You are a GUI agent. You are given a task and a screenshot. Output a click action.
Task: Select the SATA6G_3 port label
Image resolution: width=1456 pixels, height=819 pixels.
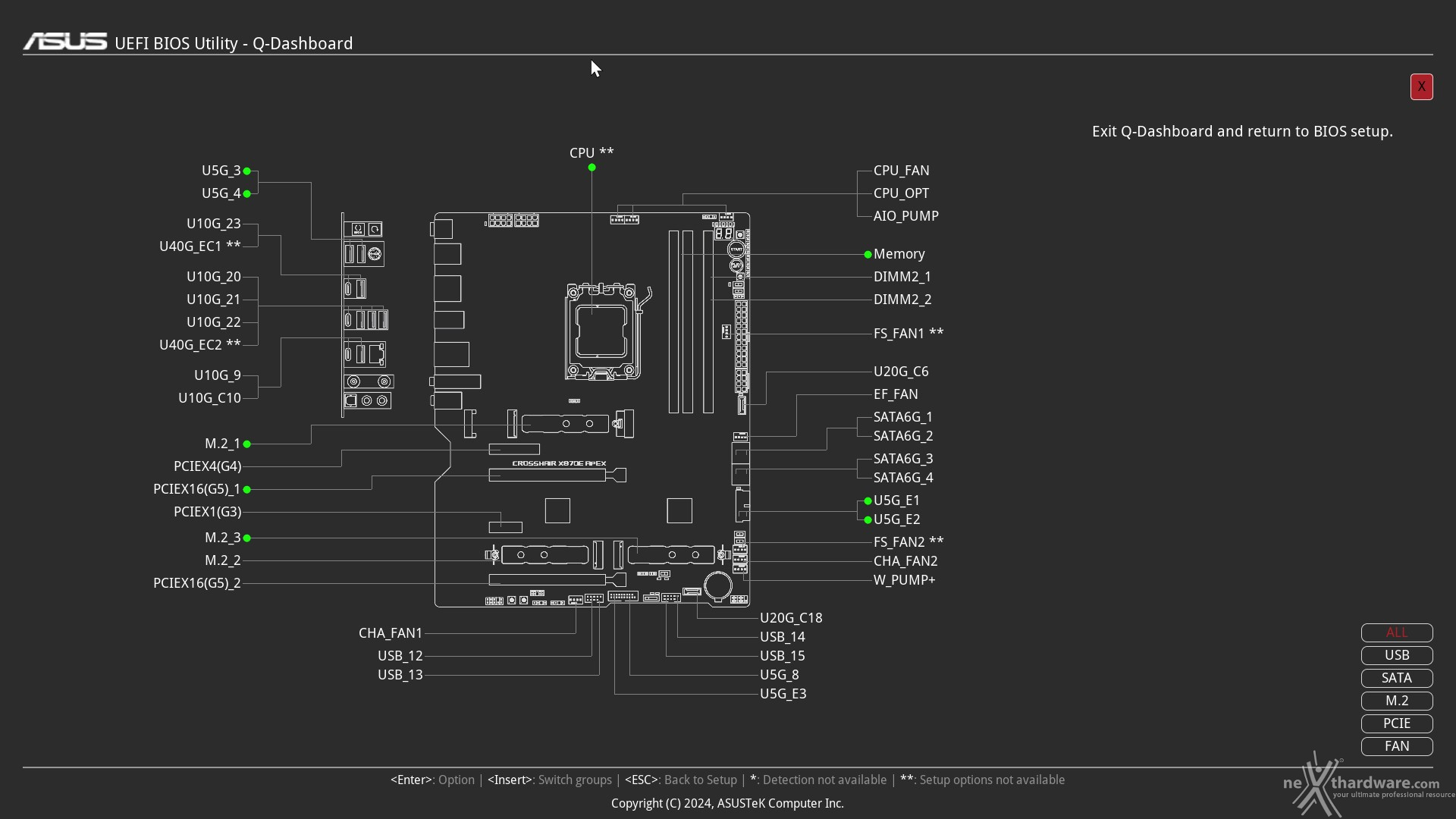tap(902, 459)
